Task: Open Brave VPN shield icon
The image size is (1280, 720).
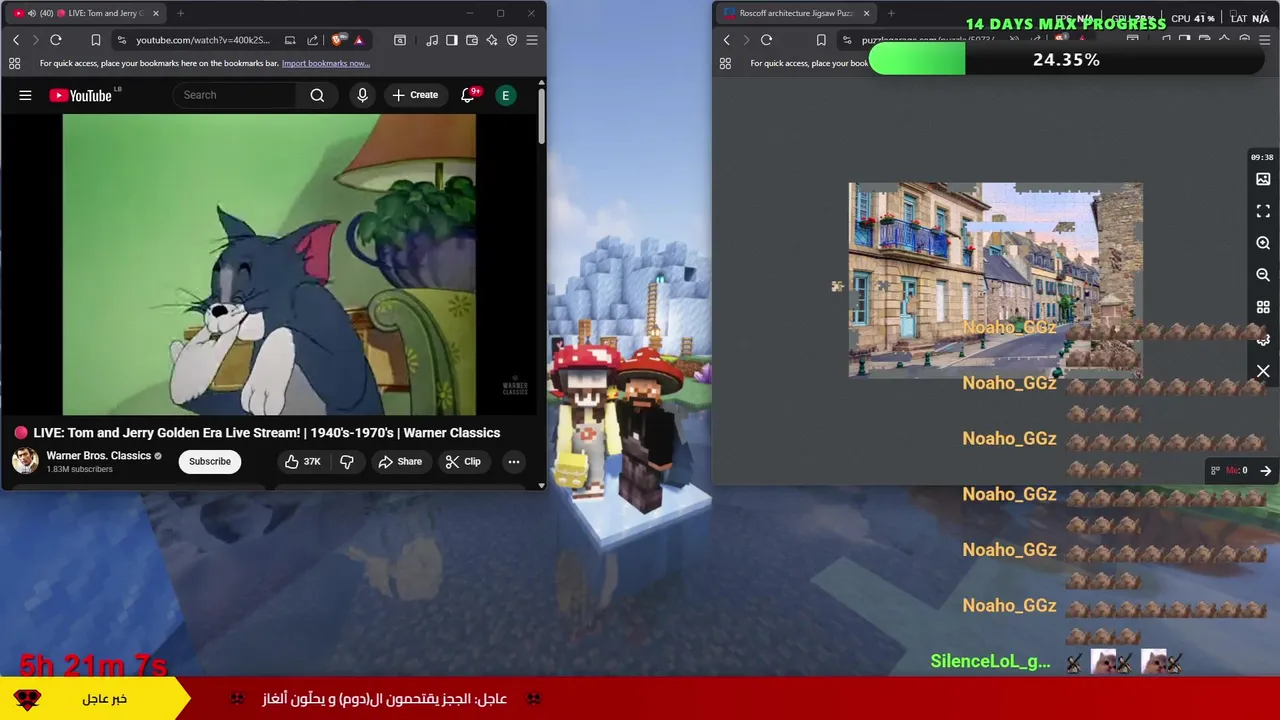Action: coord(512,40)
